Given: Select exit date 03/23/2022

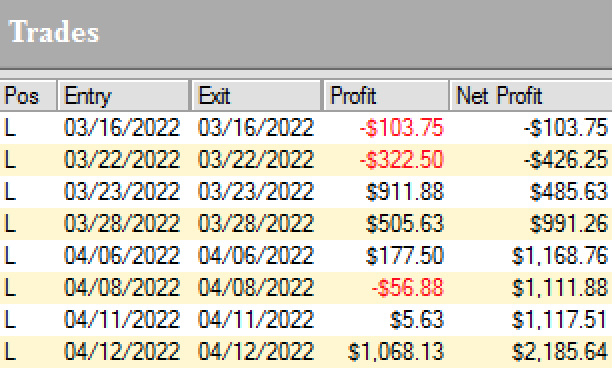Looking at the screenshot, I should point(256,192).
